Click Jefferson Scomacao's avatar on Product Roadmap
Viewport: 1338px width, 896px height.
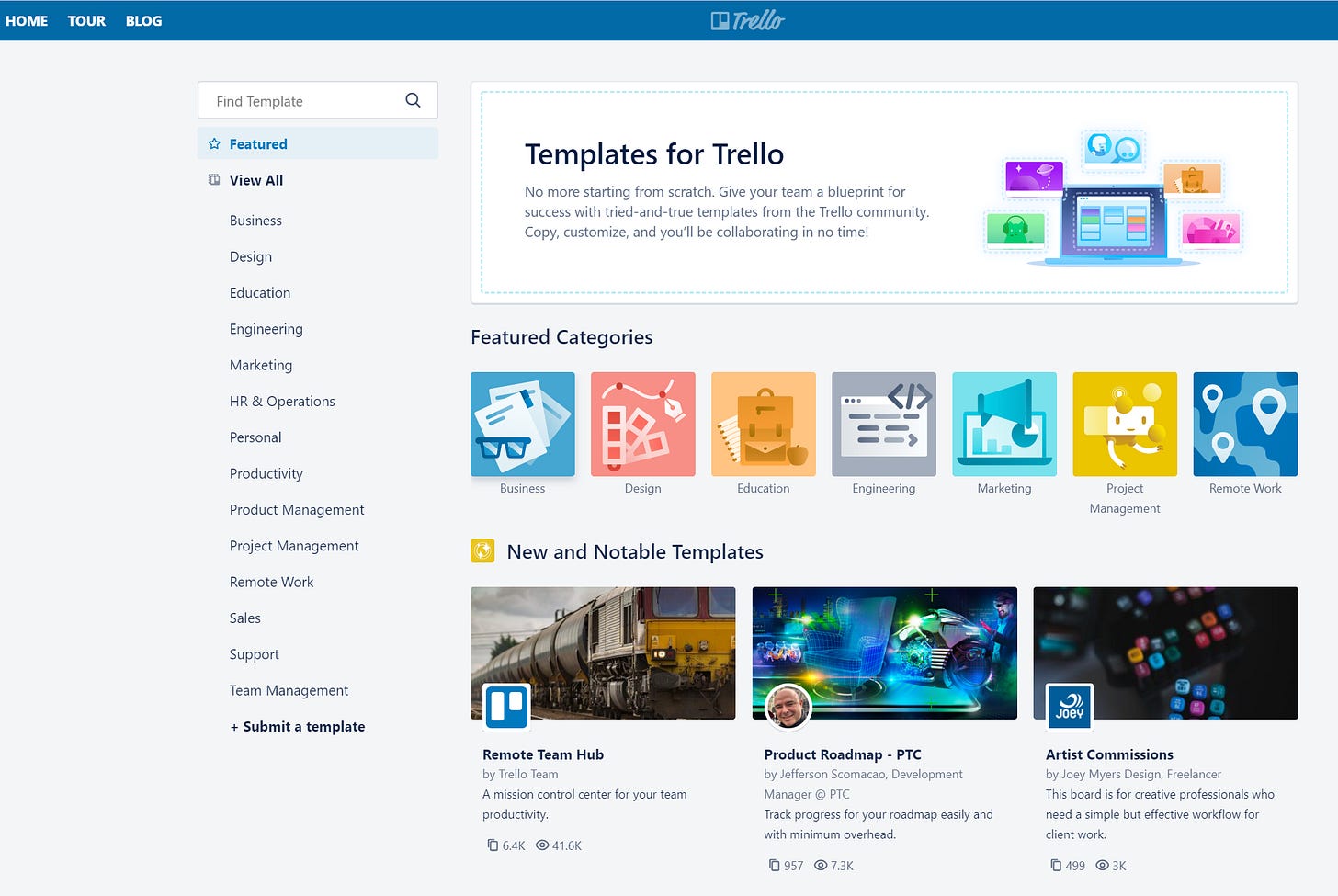(788, 706)
